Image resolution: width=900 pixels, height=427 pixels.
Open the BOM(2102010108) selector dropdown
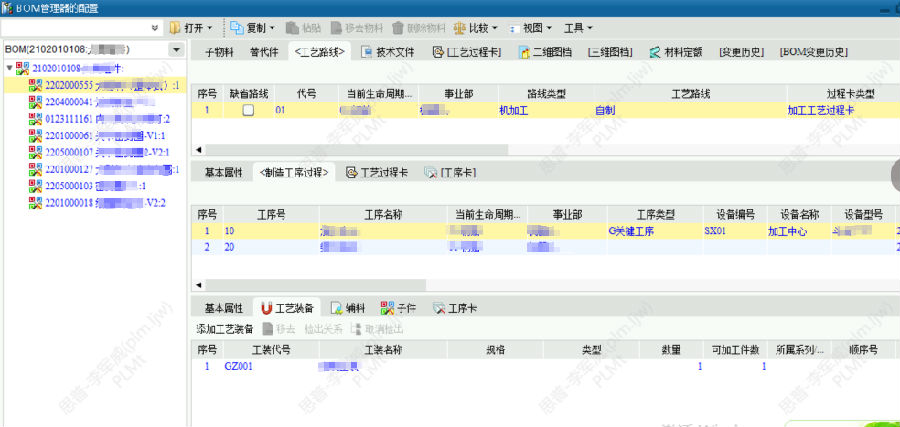(176, 50)
